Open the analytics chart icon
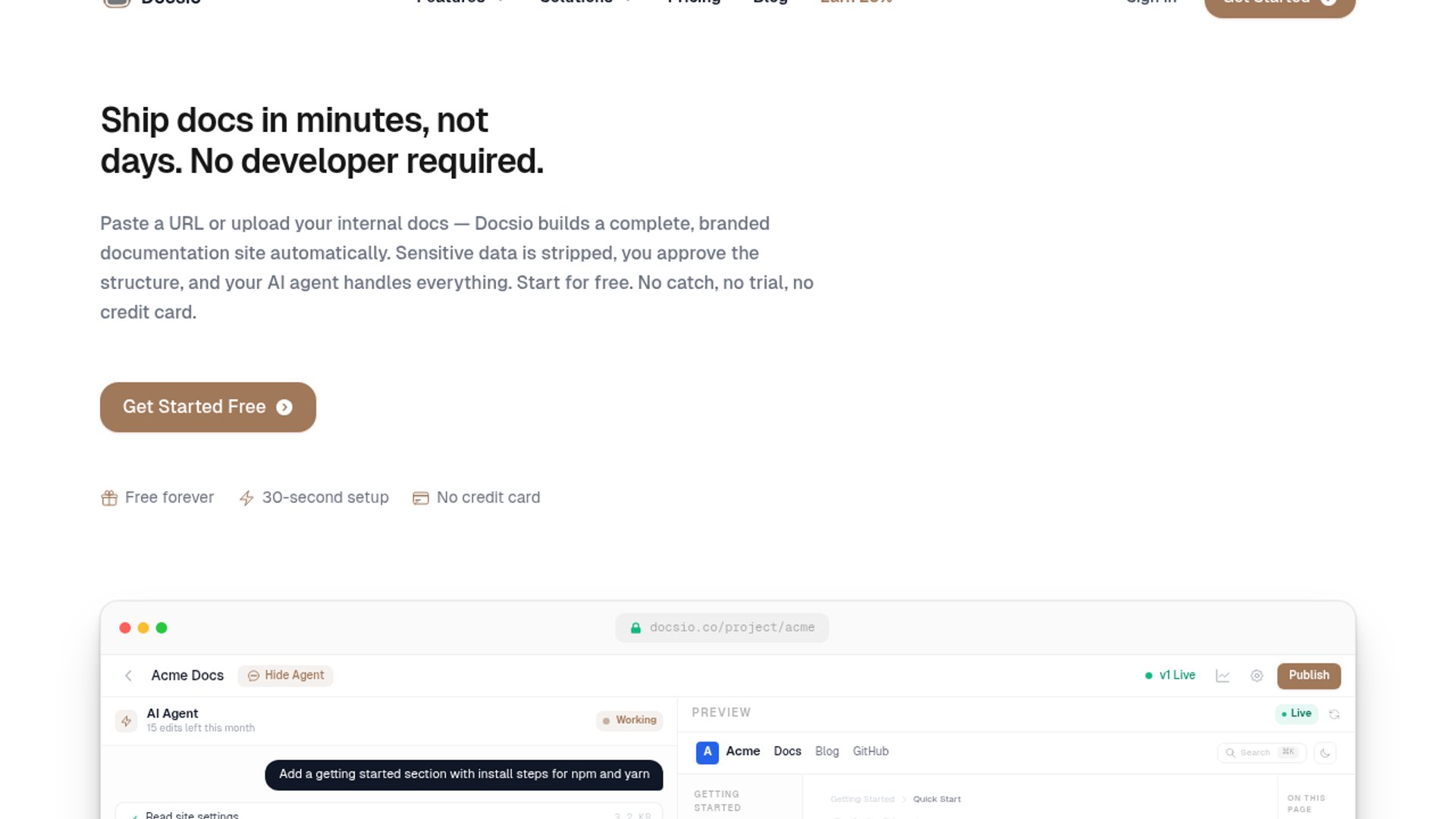The height and width of the screenshot is (819, 1456). click(1222, 676)
